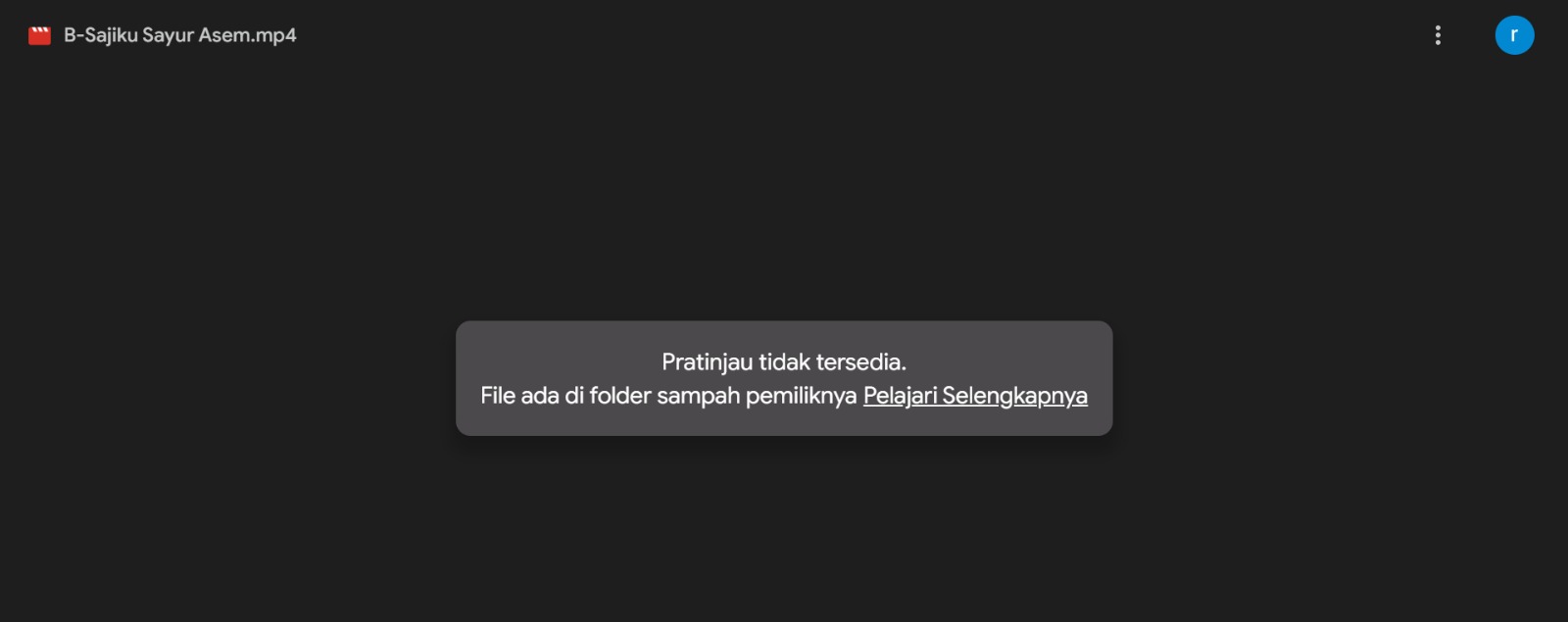The image size is (1568, 622).
Task: Click the red video file icon
Action: 39,35
